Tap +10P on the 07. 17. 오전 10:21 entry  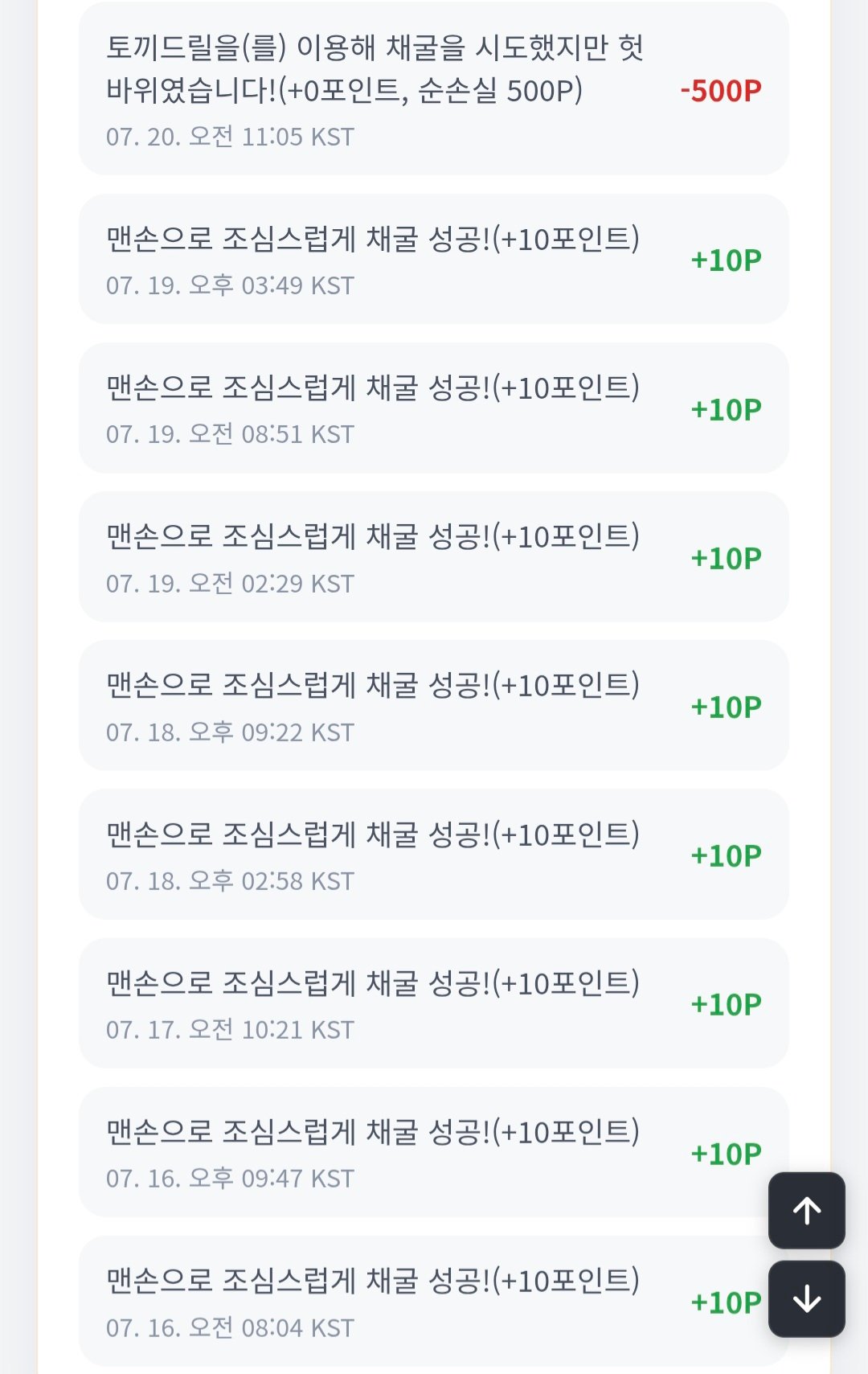pos(726,1005)
